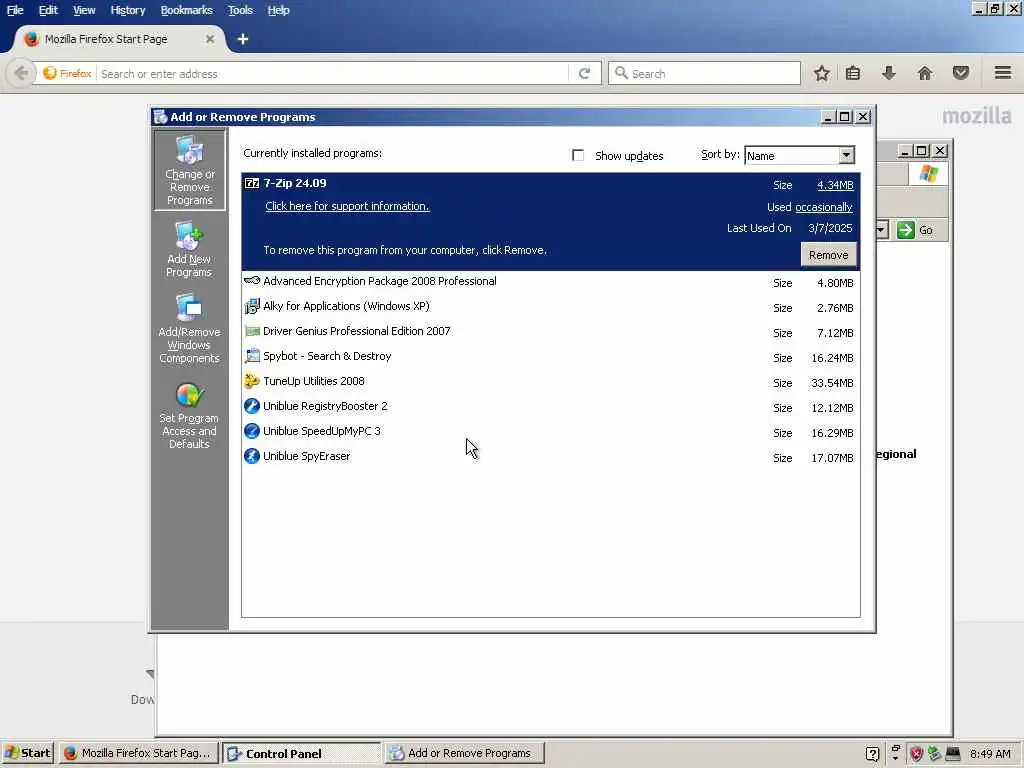The height and width of the screenshot is (768, 1024).
Task: Open the History menu in Firefox
Action: (x=127, y=10)
